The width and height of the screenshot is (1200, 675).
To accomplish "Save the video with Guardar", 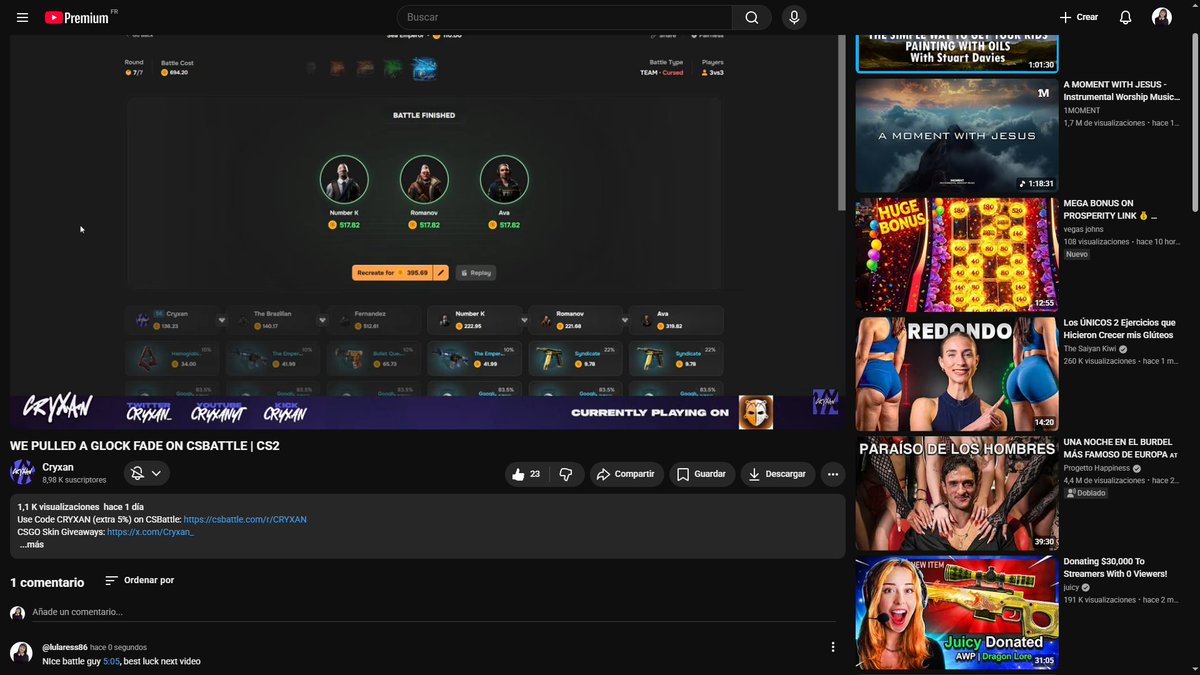I will coord(702,474).
